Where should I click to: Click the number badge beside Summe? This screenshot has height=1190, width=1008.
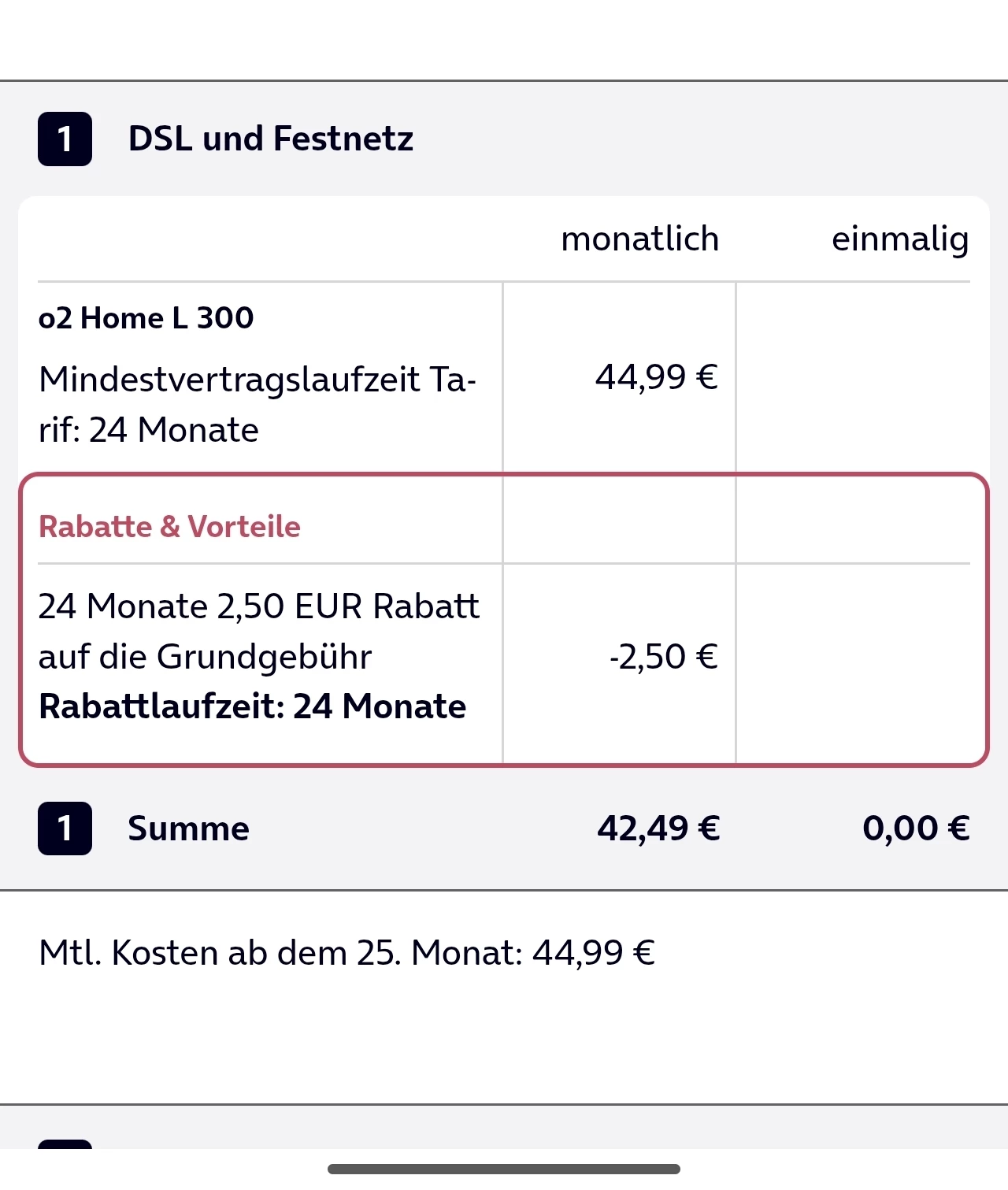point(65,829)
